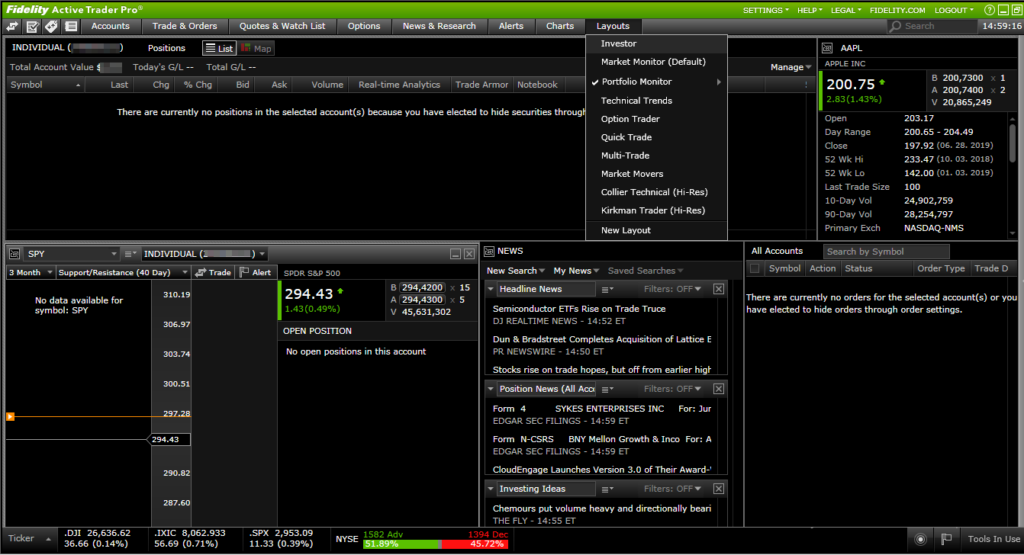This screenshot has height=555, width=1024.
Task: Open the Headline News list options icon
Action: [x=607, y=289]
